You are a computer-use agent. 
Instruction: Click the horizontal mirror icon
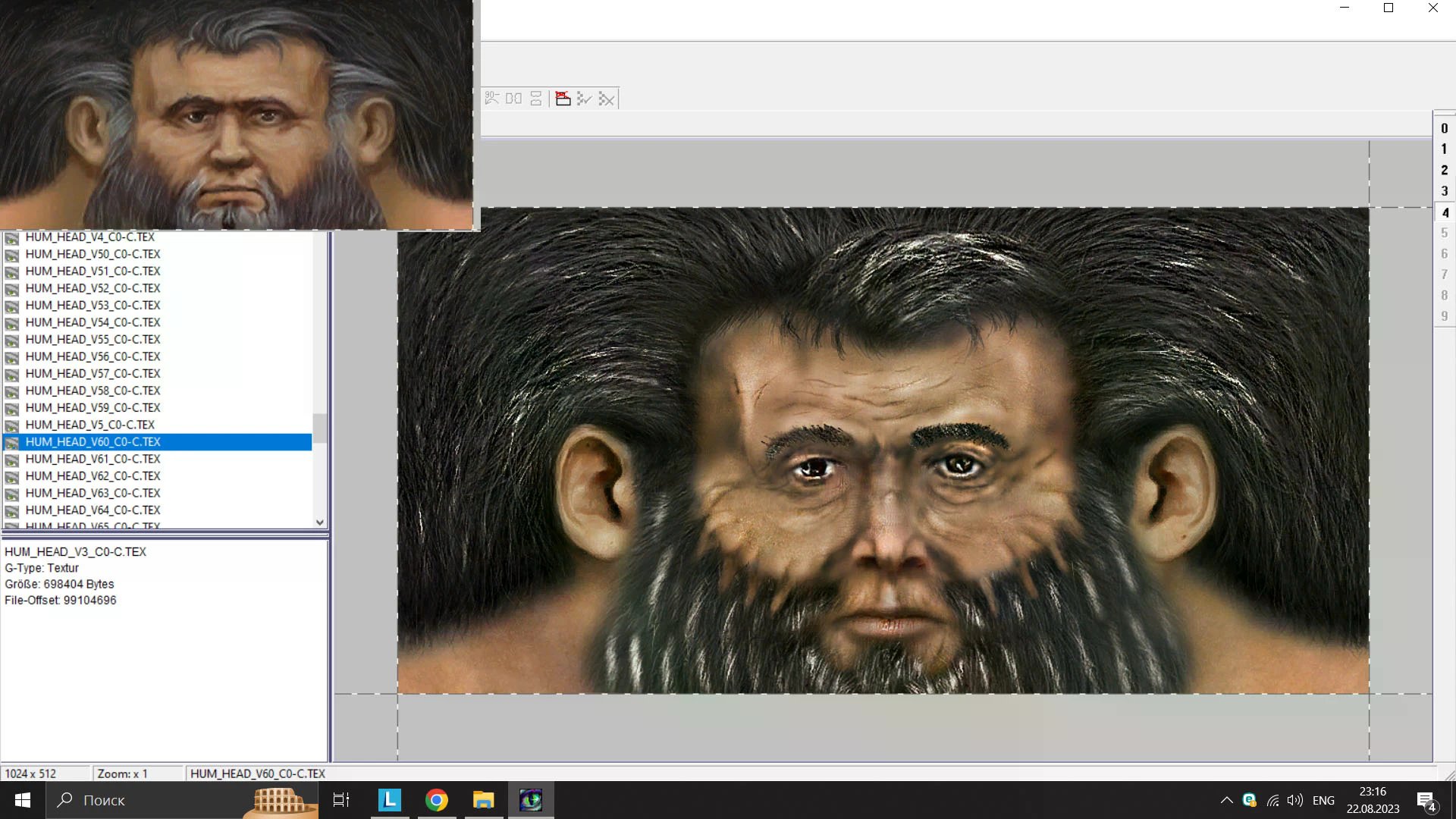pos(513,99)
